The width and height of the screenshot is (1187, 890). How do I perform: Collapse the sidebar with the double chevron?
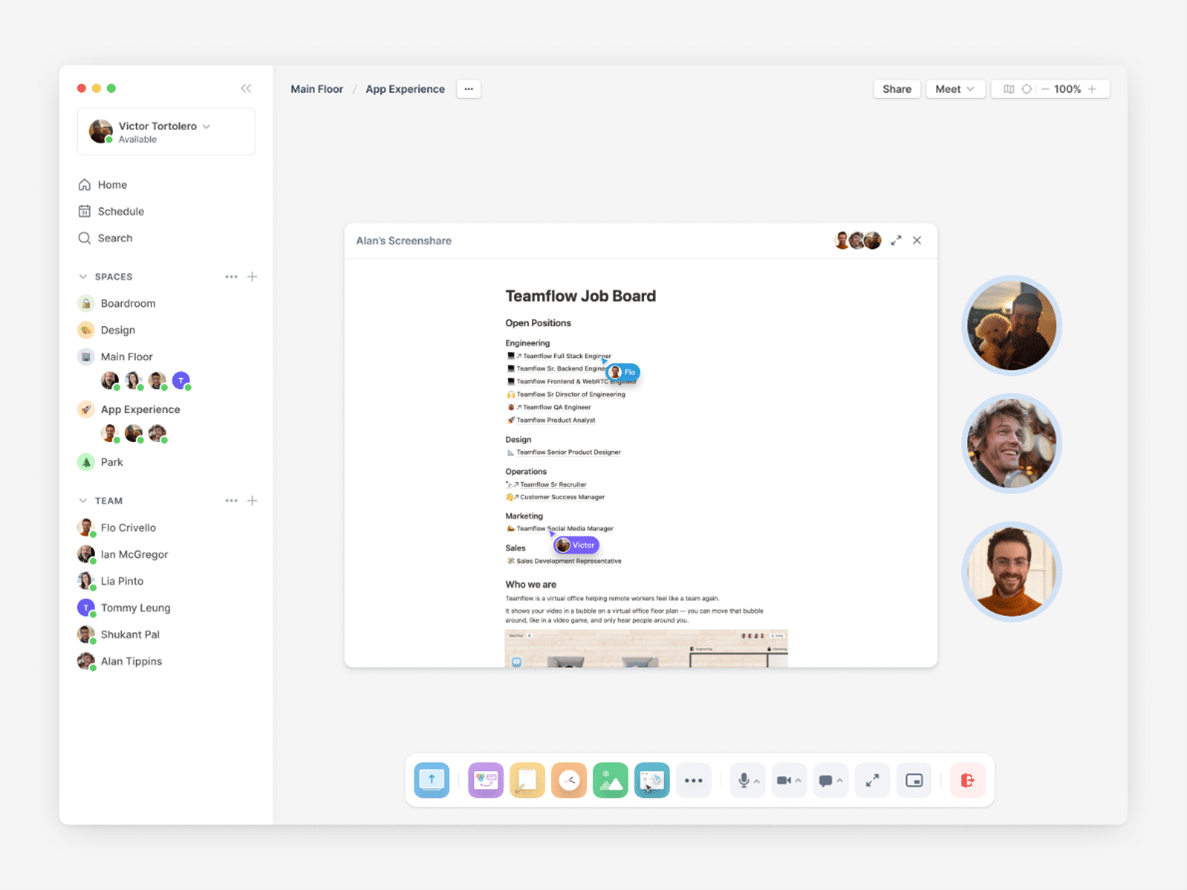pyautogui.click(x=246, y=89)
